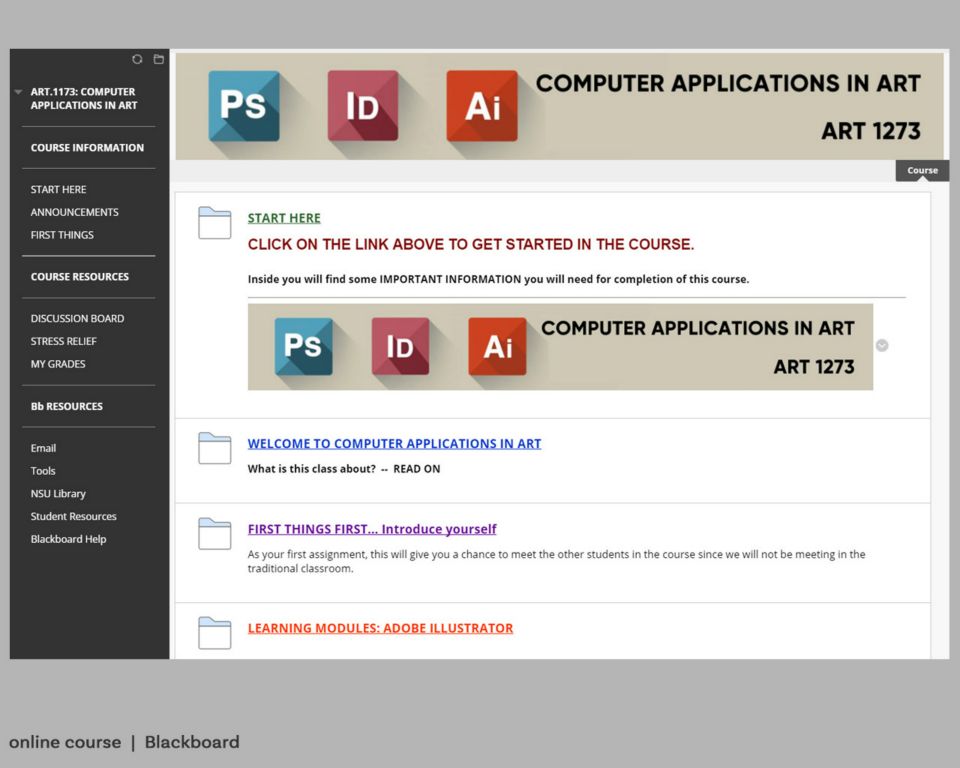View MY GRADES from the sidebar
The image size is (960, 768).
[x=58, y=364]
